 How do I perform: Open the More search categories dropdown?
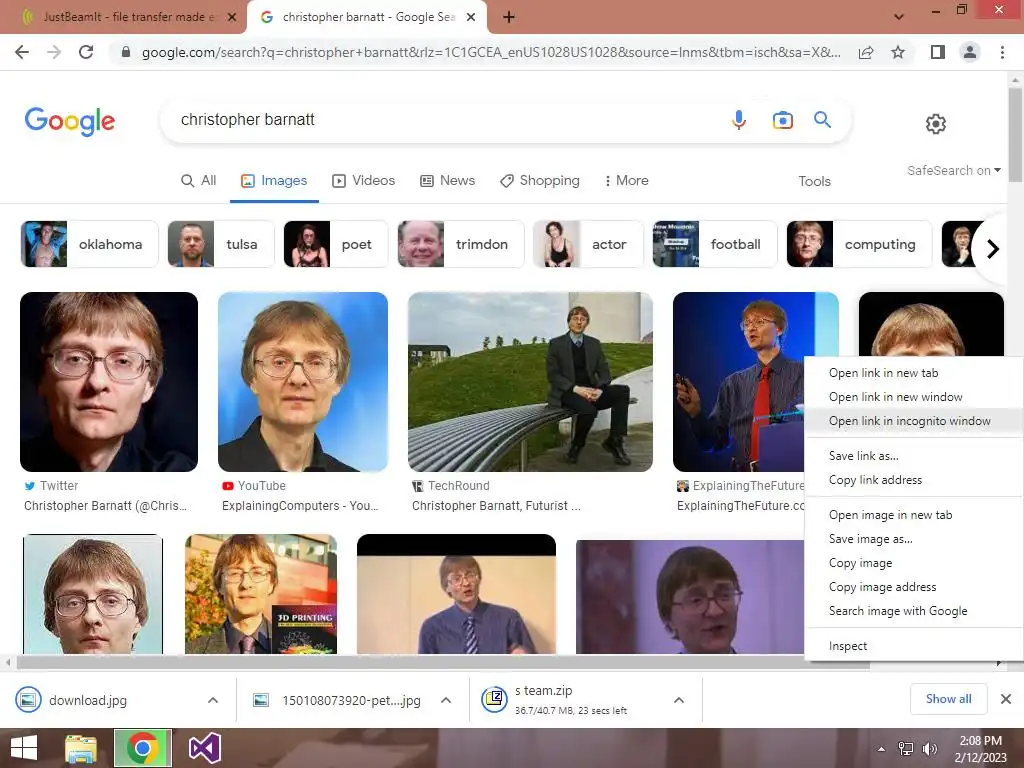626,181
